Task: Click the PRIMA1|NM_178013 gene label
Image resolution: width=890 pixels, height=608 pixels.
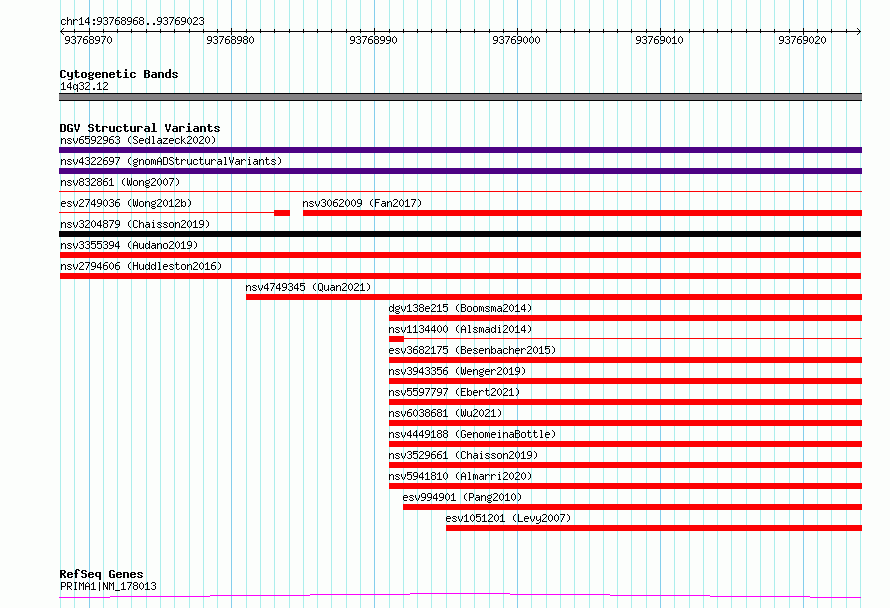Action: pyautogui.click(x=108, y=586)
